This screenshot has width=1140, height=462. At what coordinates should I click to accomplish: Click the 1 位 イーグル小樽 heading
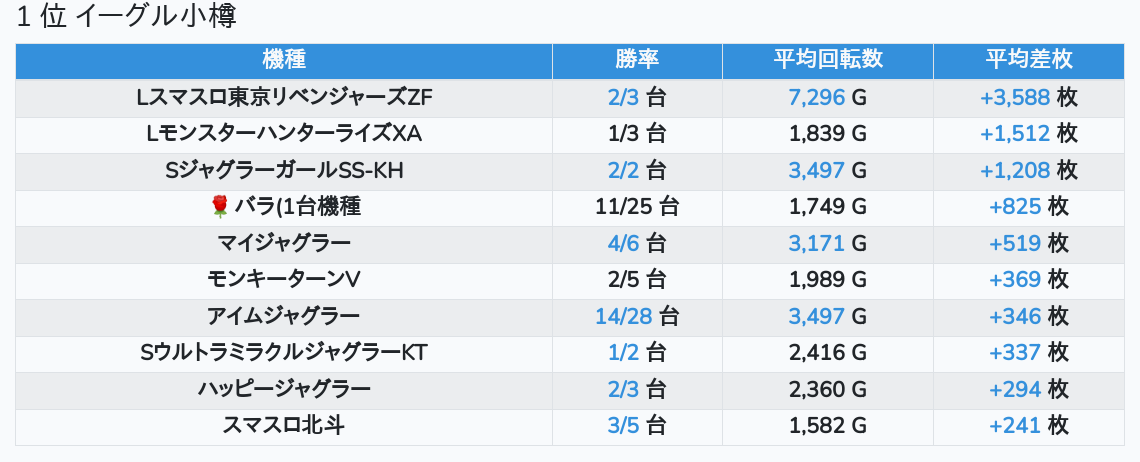point(127,17)
